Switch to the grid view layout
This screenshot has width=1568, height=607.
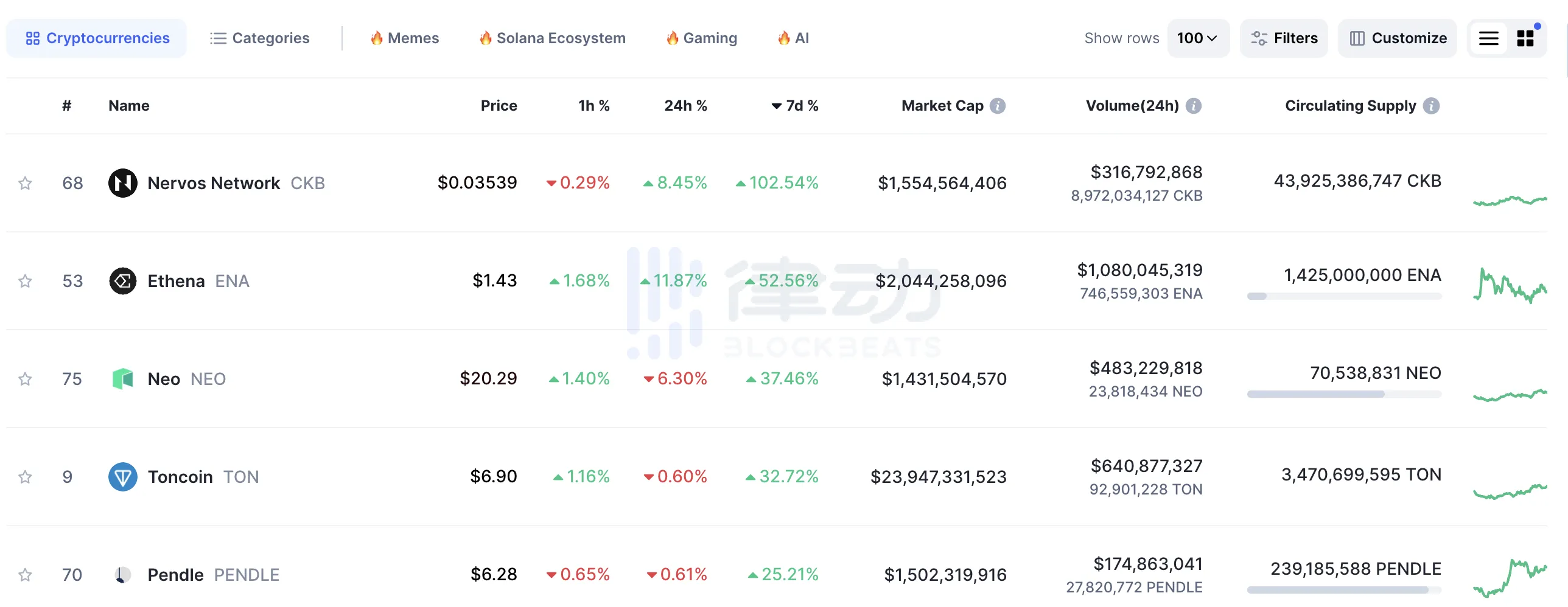1525,38
